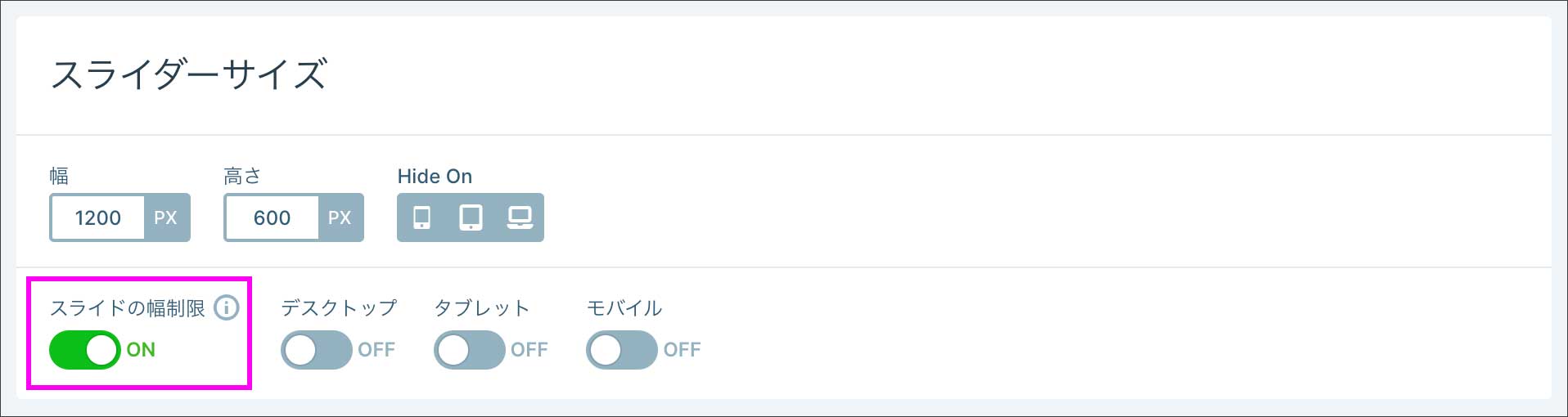
Task: Click the 幅 input field showing 1200
Action: click(98, 217)
